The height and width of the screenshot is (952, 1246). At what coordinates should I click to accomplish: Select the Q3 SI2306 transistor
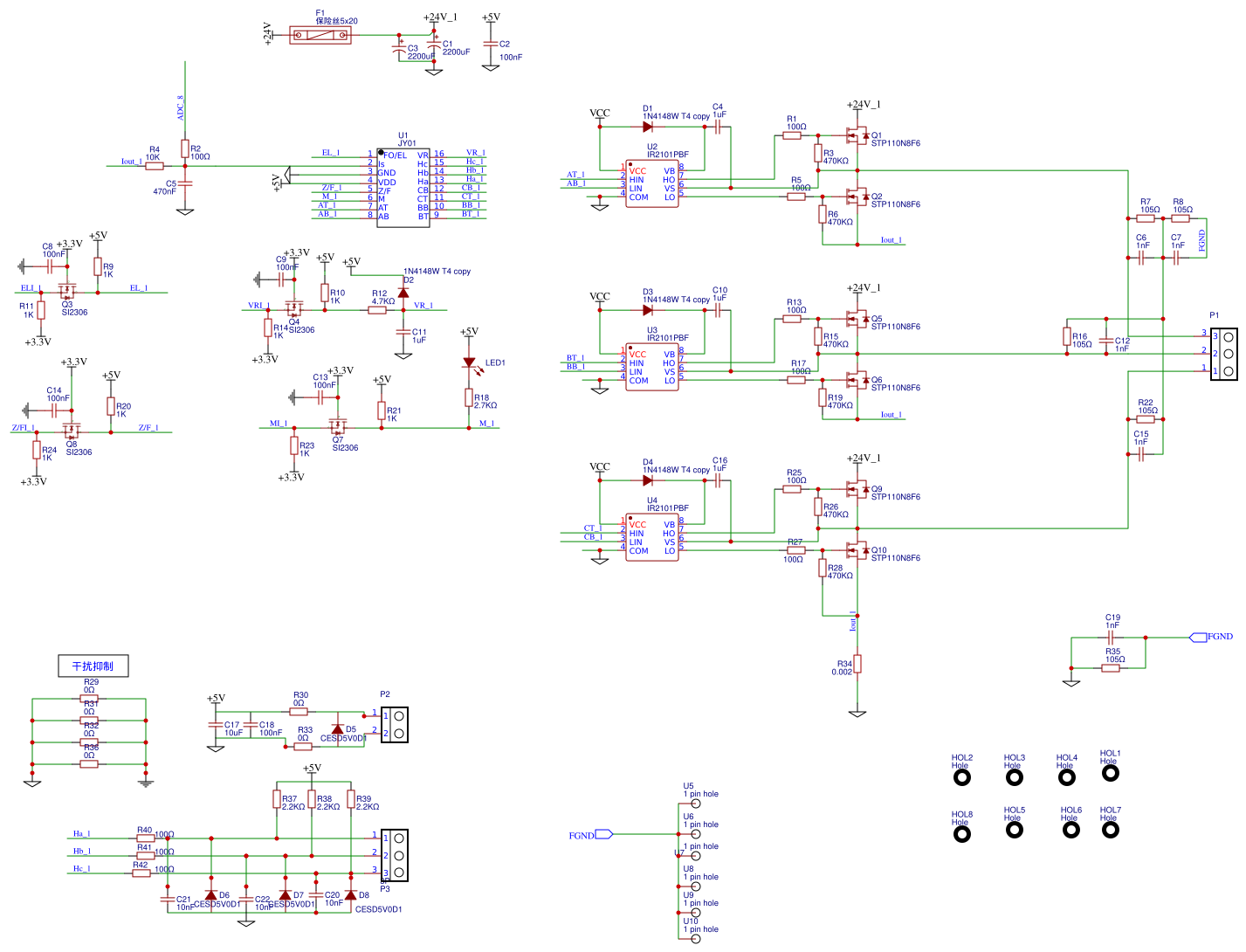click(x=67, y=289)
